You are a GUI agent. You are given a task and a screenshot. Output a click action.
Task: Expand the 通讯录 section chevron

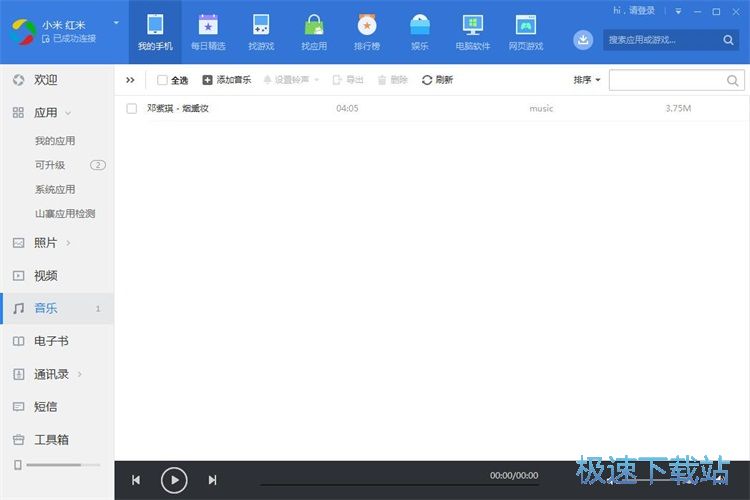pyautogui.click(x=80, y=374)
